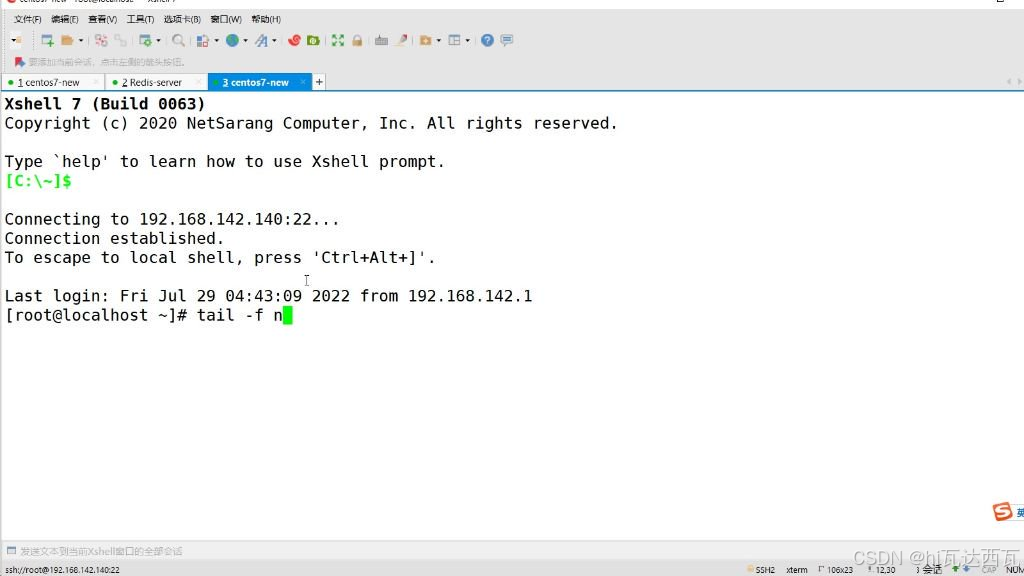Viewport: 1024px width, 576px height.
Task: Click the Disconnect toolbar icon
Action: click(120, 40)
